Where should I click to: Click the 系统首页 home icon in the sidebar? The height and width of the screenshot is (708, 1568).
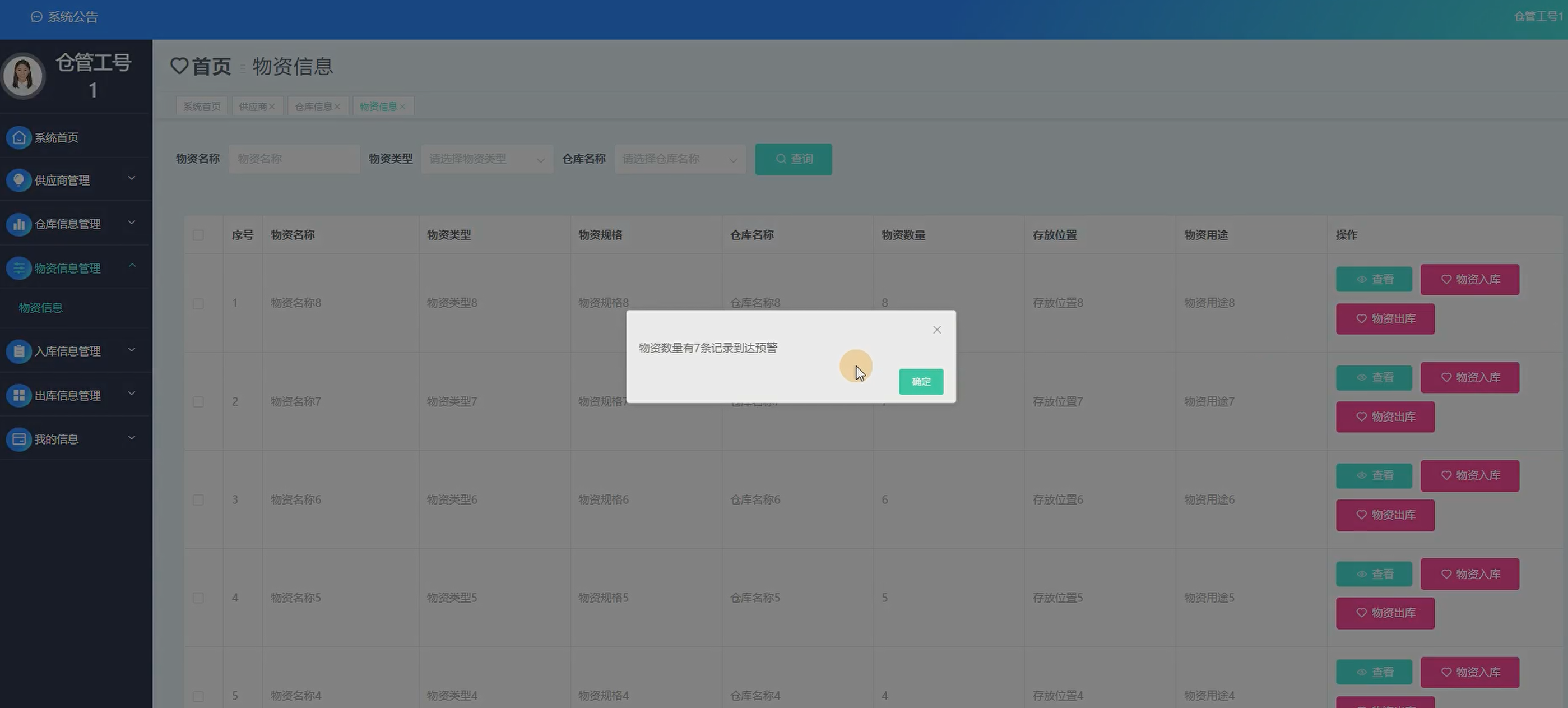pyautogui.click(x=19, y=137)
